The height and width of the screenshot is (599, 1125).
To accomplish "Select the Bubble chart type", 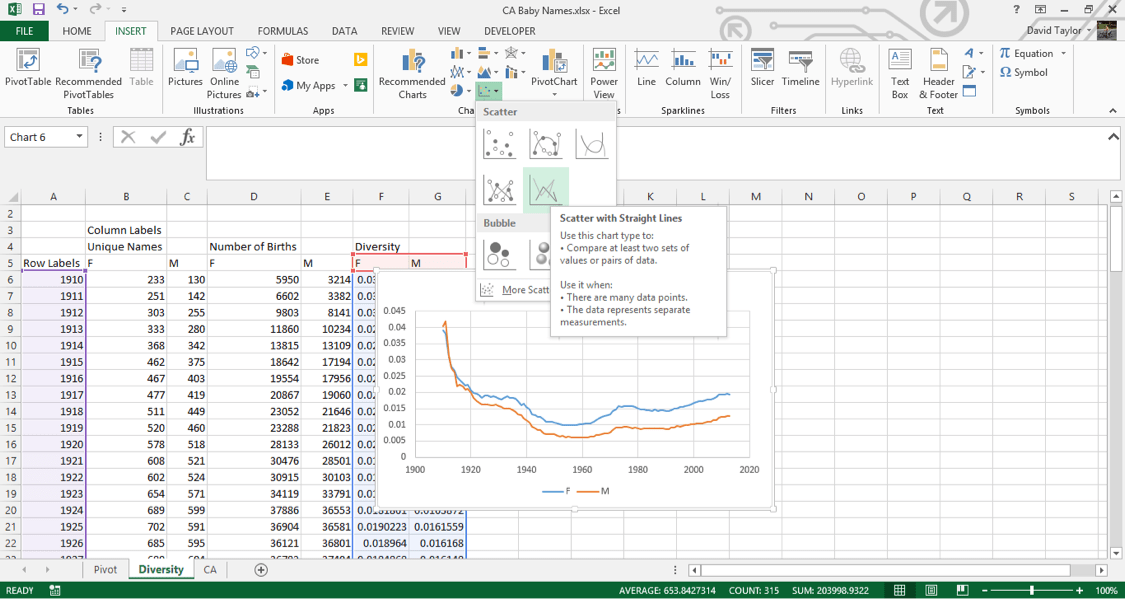I will click(x=499, y=255).
